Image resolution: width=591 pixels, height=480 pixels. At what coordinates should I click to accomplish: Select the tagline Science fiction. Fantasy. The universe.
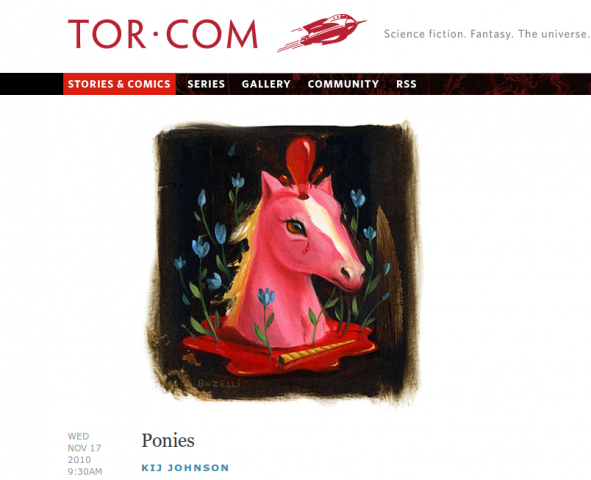tap(486, 34)
